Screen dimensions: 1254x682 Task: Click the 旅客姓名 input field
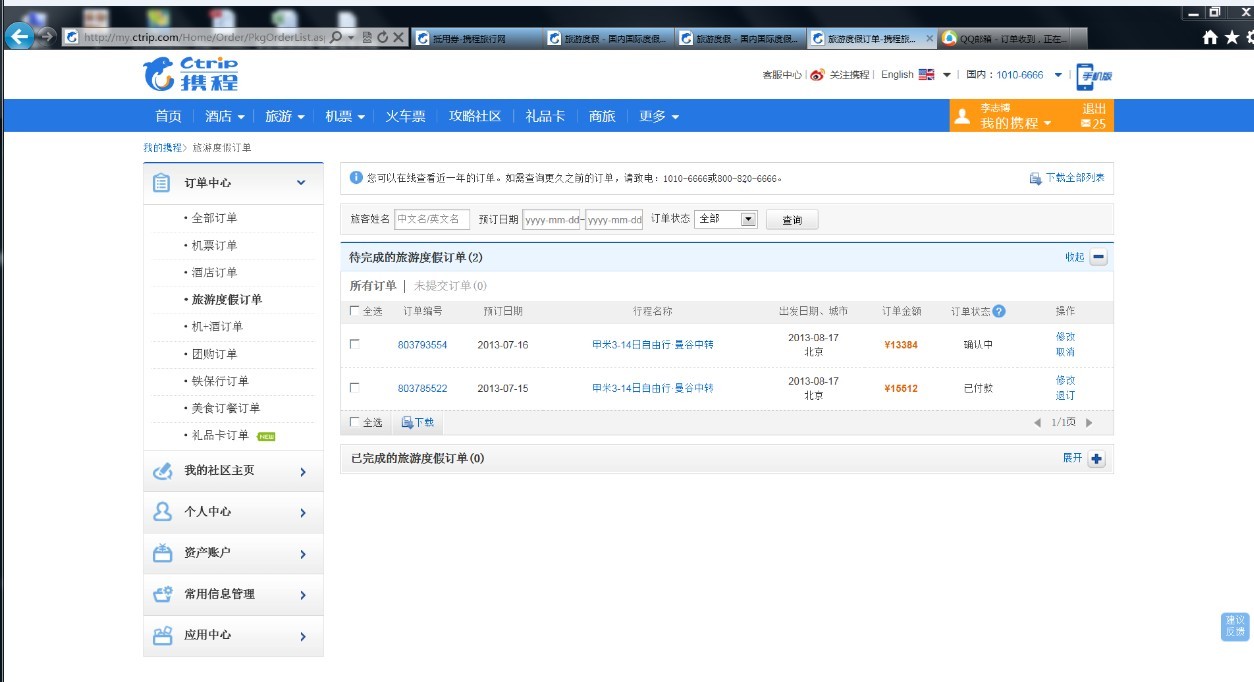coord(430,218)
